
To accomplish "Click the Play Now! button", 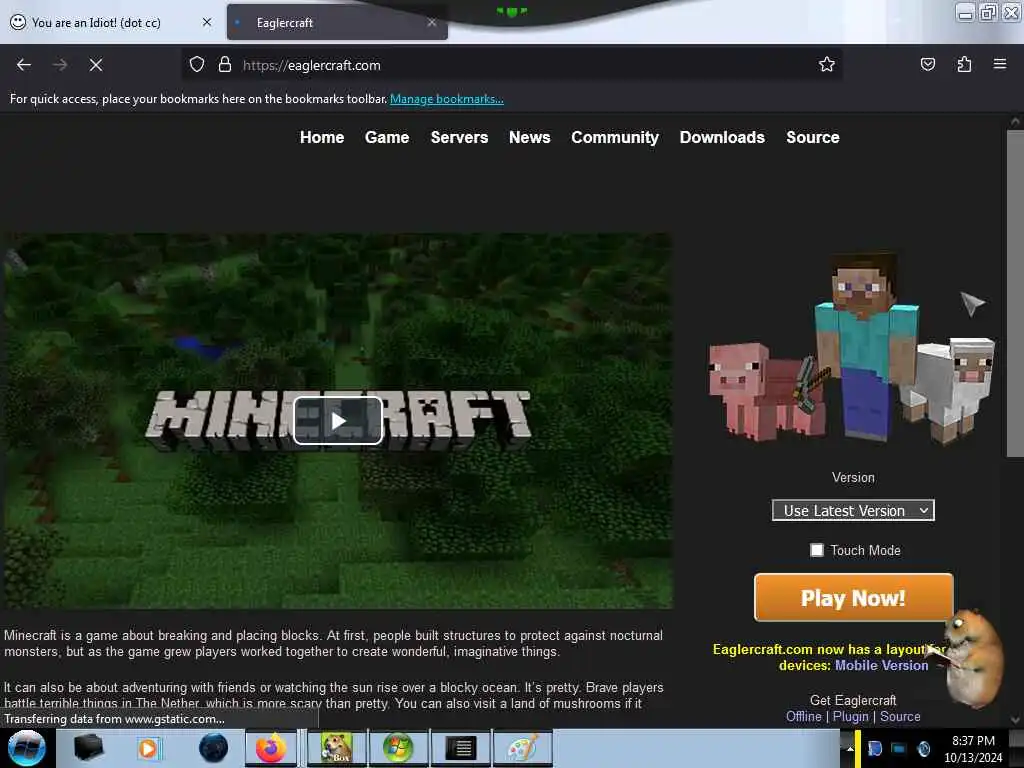I will tap(854, 598).
